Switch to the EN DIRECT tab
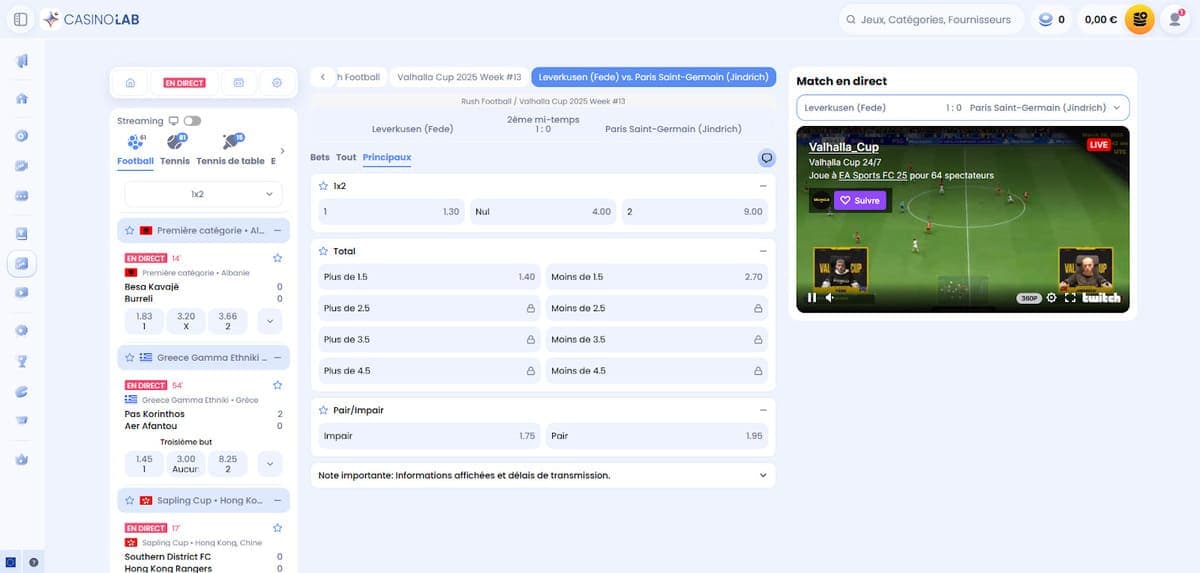This screenshot has height=573, width=1200. [184, 83]
